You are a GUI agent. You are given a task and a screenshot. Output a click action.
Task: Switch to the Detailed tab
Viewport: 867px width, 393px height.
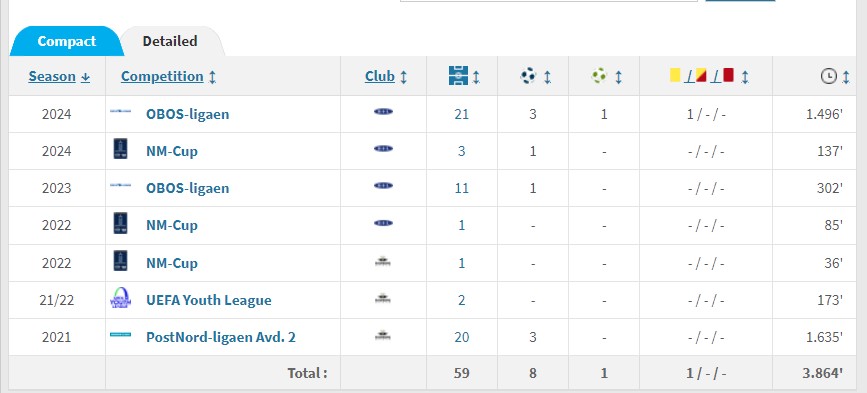[170, 41]
